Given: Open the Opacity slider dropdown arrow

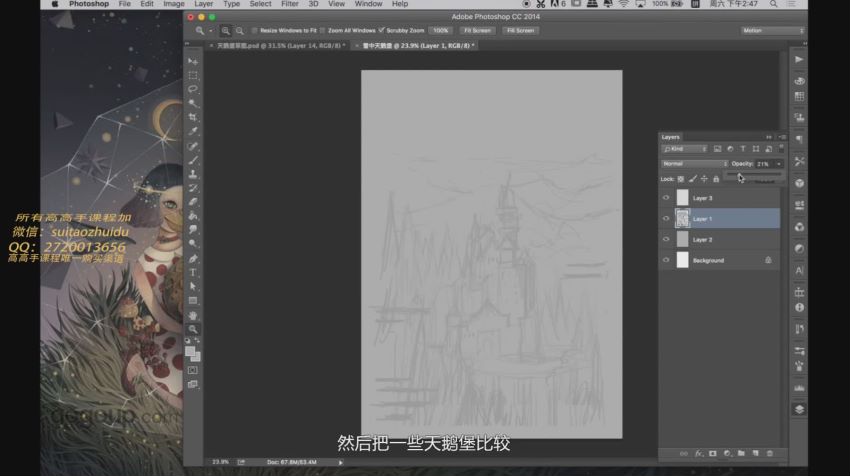Looking at the screenshot, I should click(779, 164).
